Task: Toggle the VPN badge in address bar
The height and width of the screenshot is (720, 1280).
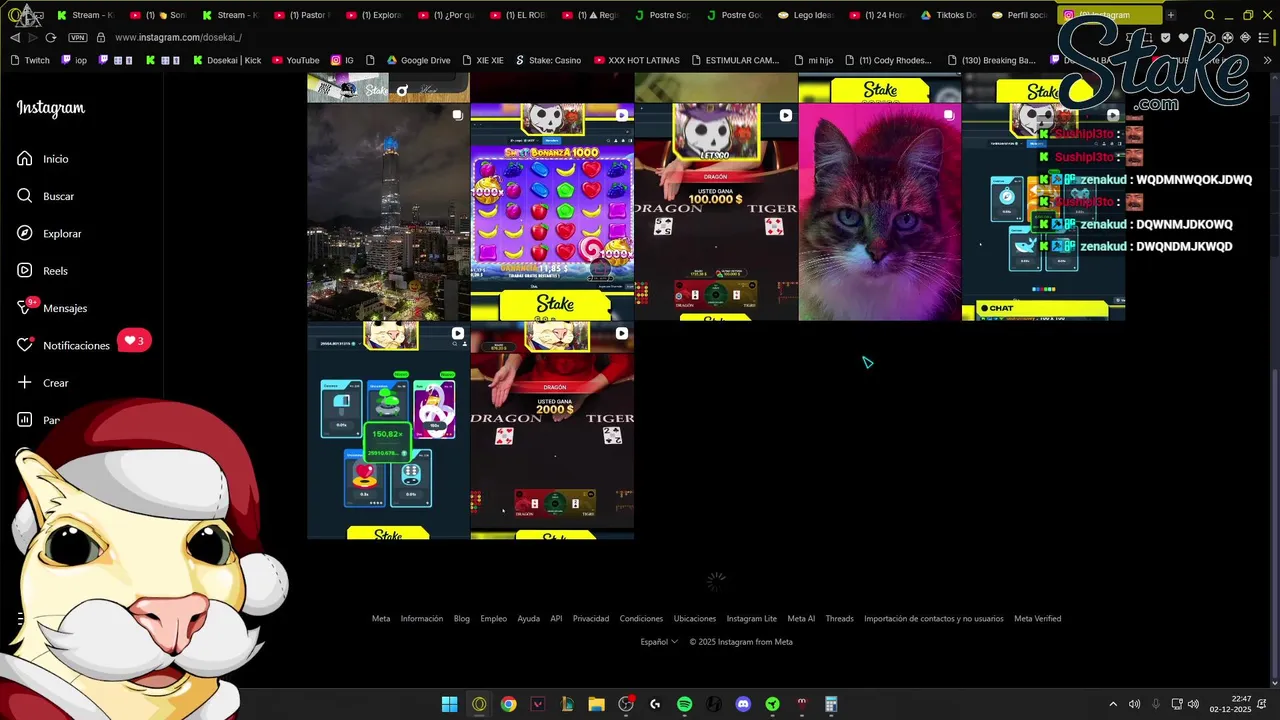Action: click(78, 37)
